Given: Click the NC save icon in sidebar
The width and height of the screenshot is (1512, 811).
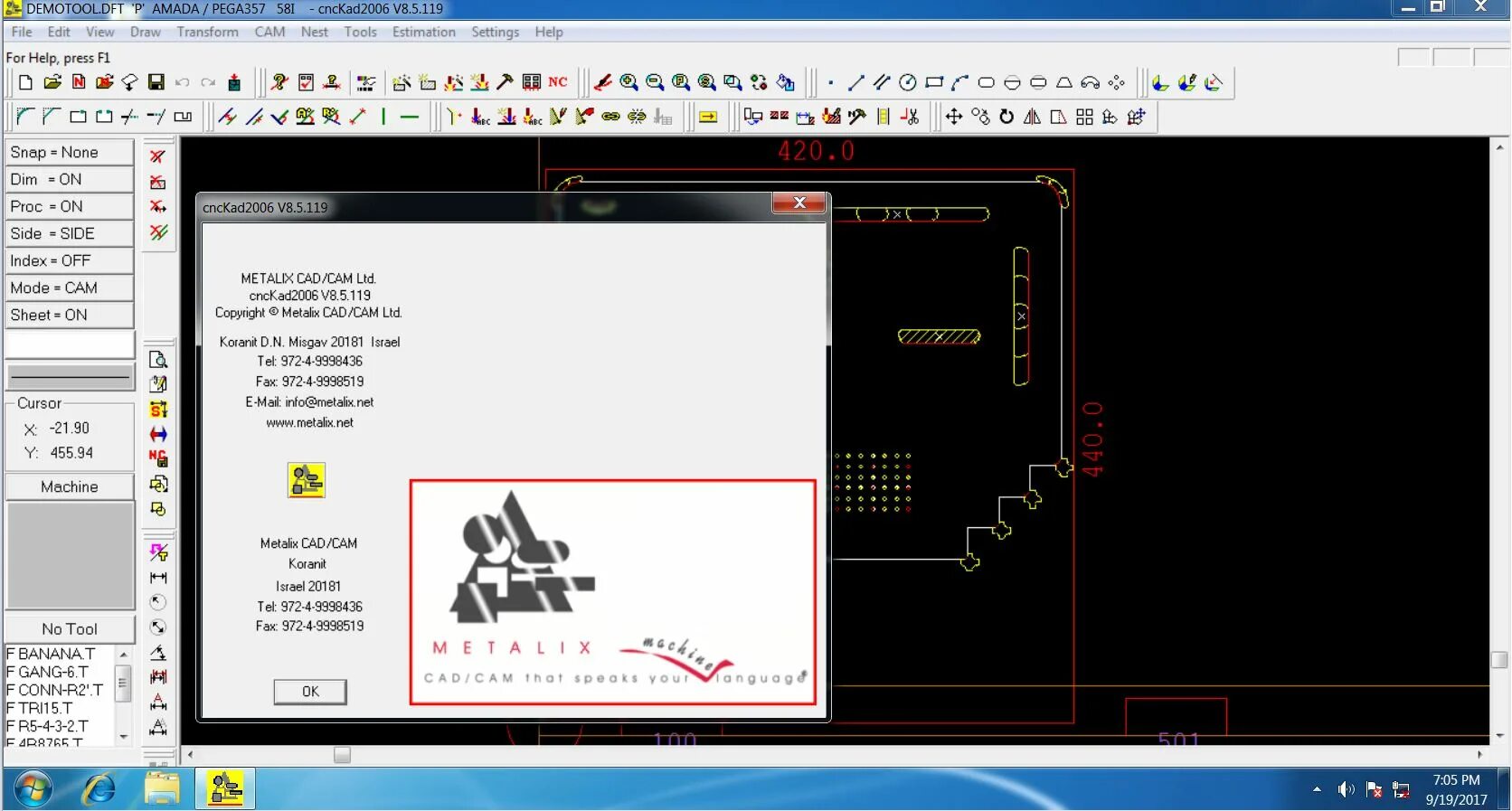Looking at the screenshot, I should point(158,458).
